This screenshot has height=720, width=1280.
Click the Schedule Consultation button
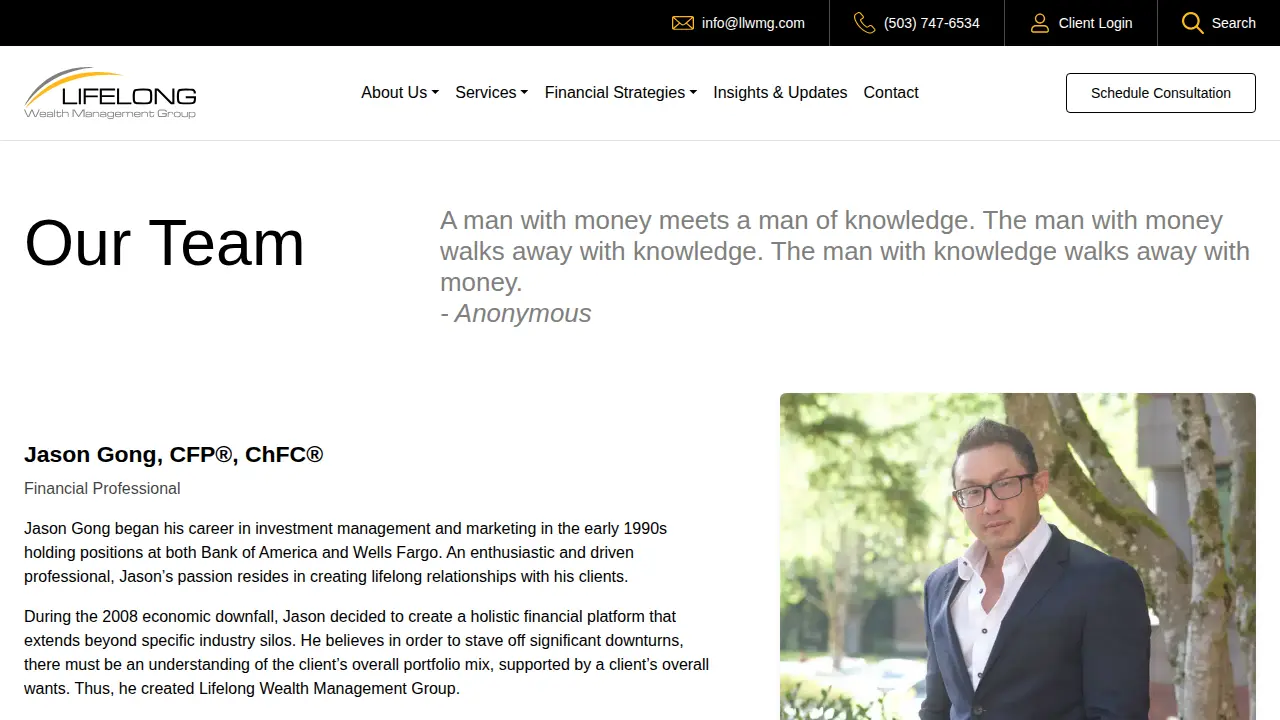(x=1161, y=93)
